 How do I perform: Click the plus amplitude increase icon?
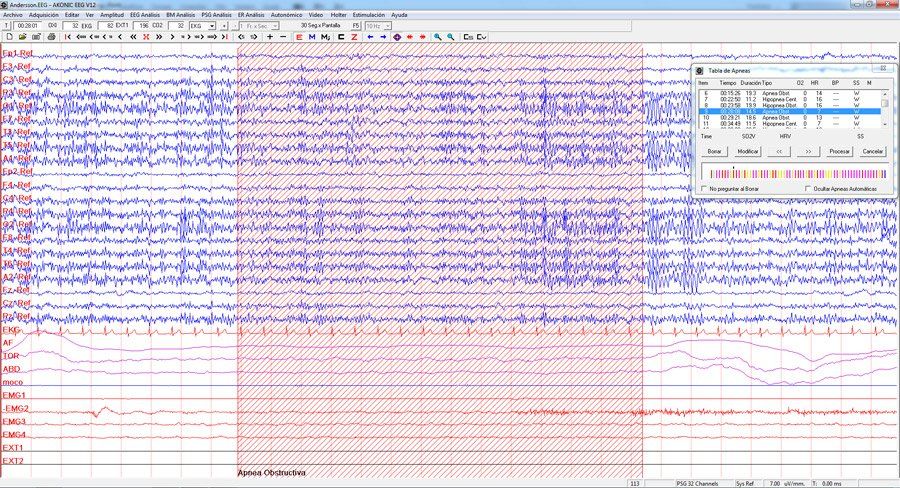click(x=270, y=37)
